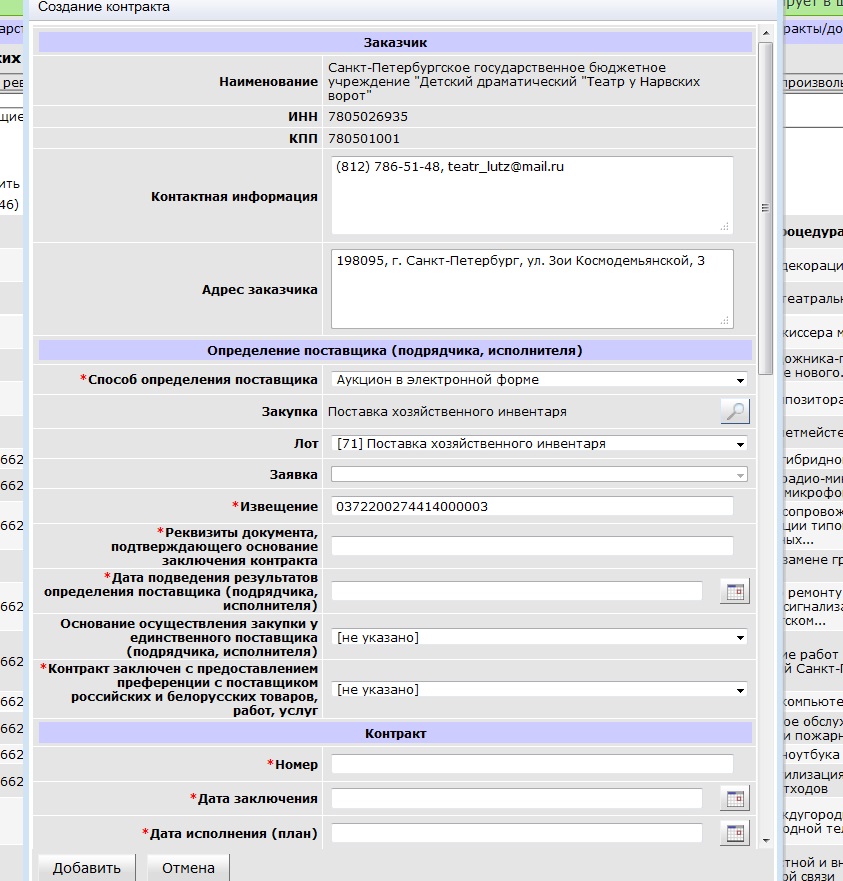The height and width of the screenshot is (881, 843).
Task: Click the dialog scroll-down arrow
Action: (x=765, y=841)
